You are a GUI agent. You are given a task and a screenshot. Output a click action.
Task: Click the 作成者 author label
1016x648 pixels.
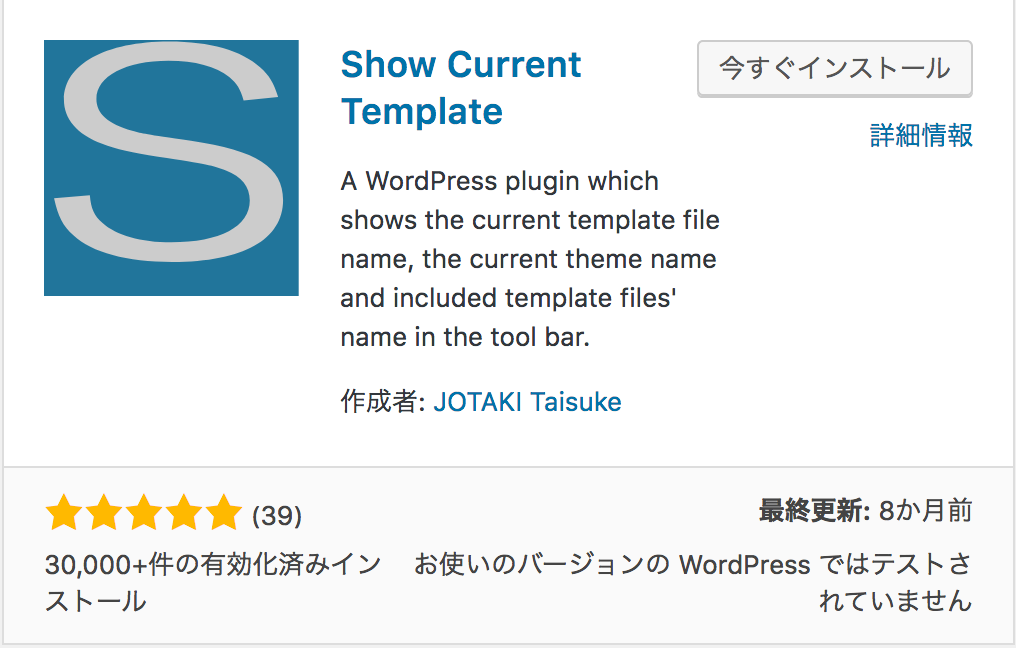click(x=382, y=402)
